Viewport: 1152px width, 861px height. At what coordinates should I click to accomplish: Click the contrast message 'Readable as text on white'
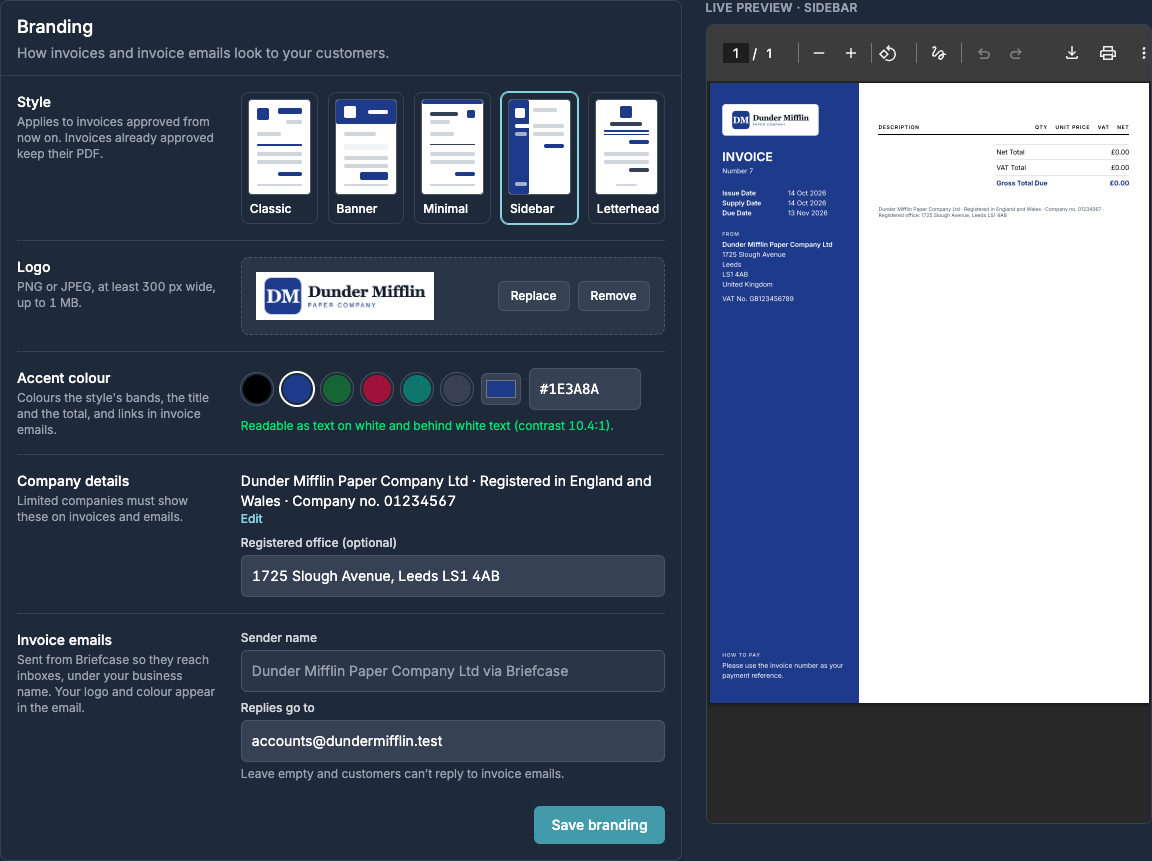tap(427, 426)
